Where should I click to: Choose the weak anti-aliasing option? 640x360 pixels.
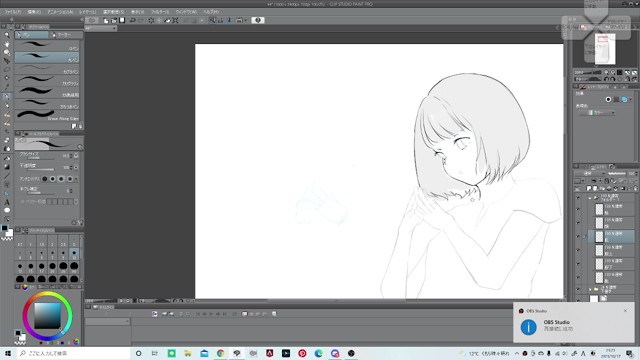53,179
